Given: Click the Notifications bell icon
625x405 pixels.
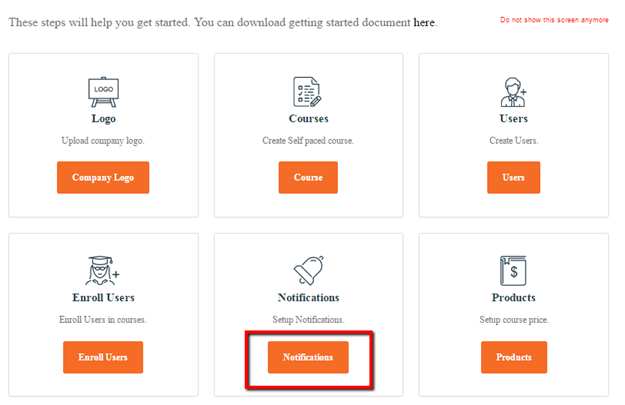Looking at the screenshot, I should coord(309,270).
